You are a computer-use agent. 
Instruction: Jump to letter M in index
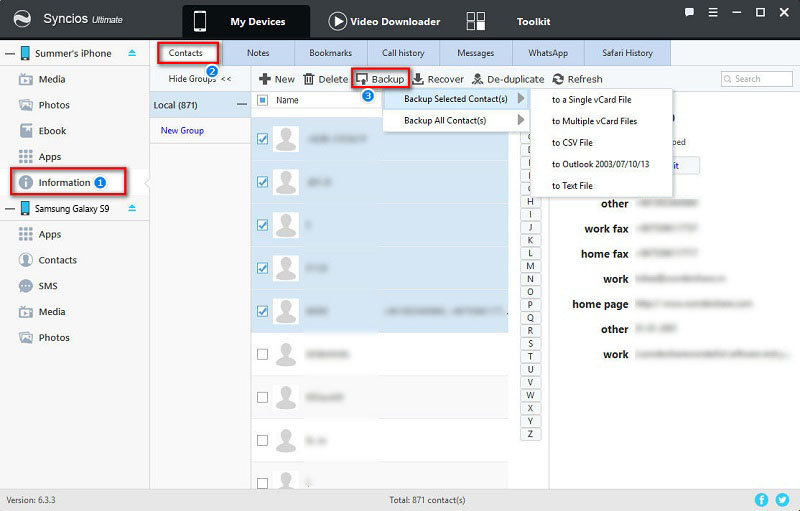point(530,266)
